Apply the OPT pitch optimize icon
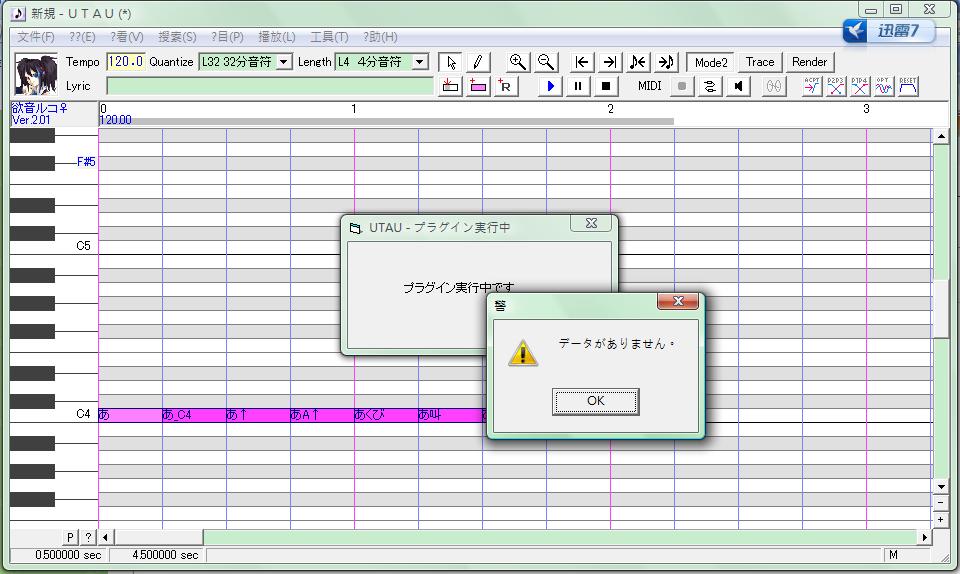Screen dimensions: 960x574 coord(883,86)
